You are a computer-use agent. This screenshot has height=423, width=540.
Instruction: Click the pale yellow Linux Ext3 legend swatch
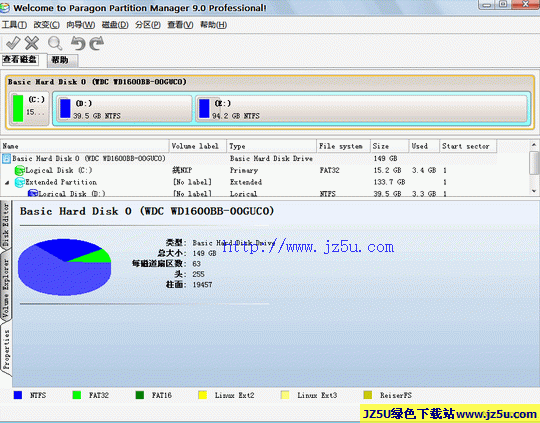click(x=285, y=395)
